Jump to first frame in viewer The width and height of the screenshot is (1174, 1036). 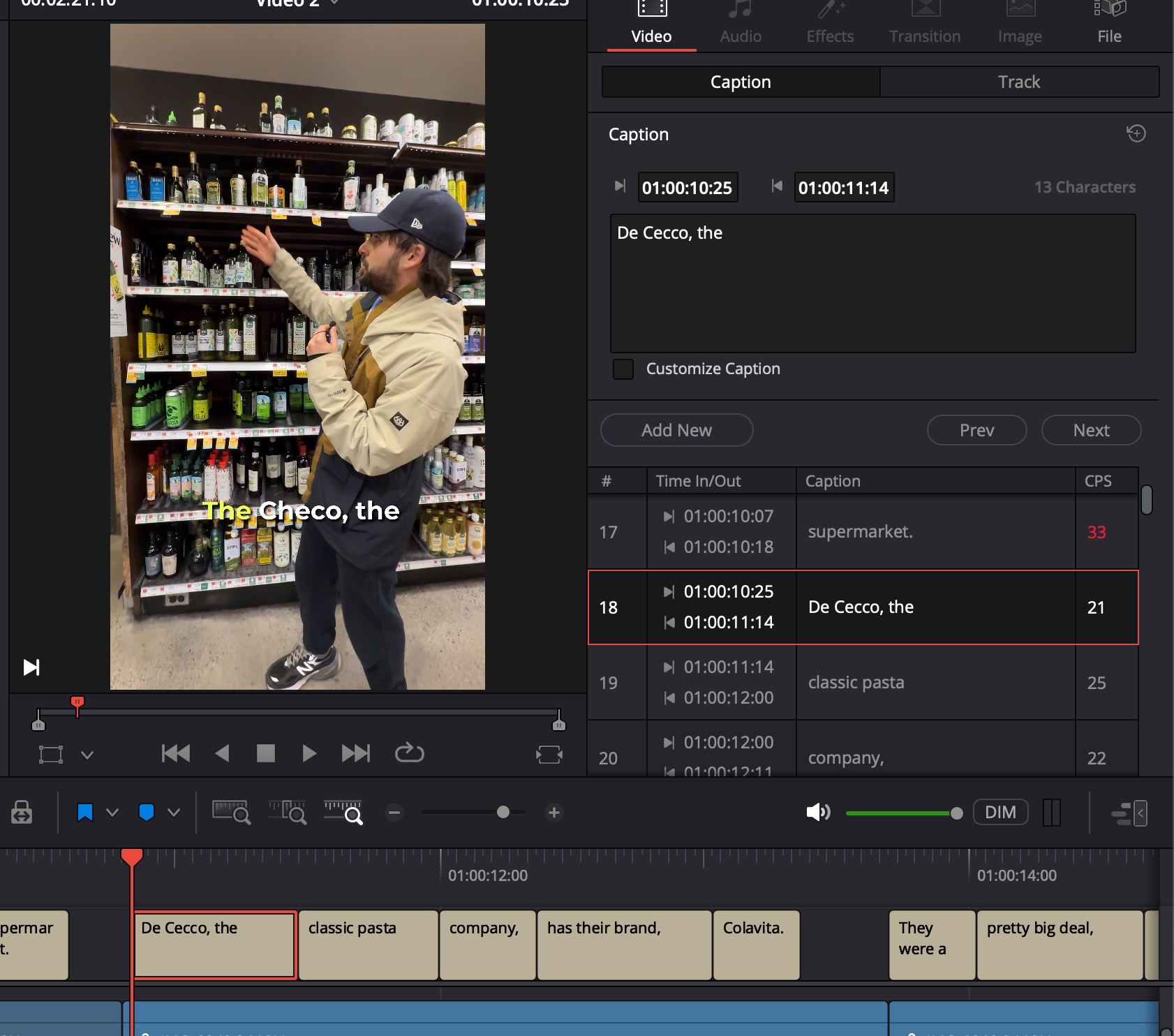pyautogui.click(x=176, y=753)
